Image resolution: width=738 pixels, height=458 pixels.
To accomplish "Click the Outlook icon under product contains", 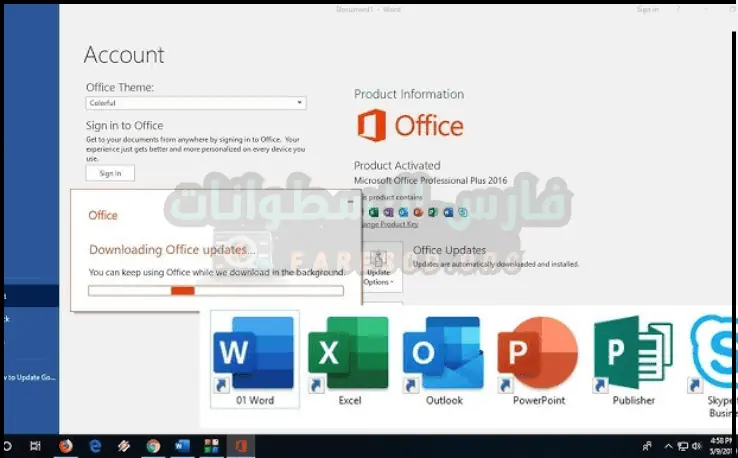I will pos(403,212).
